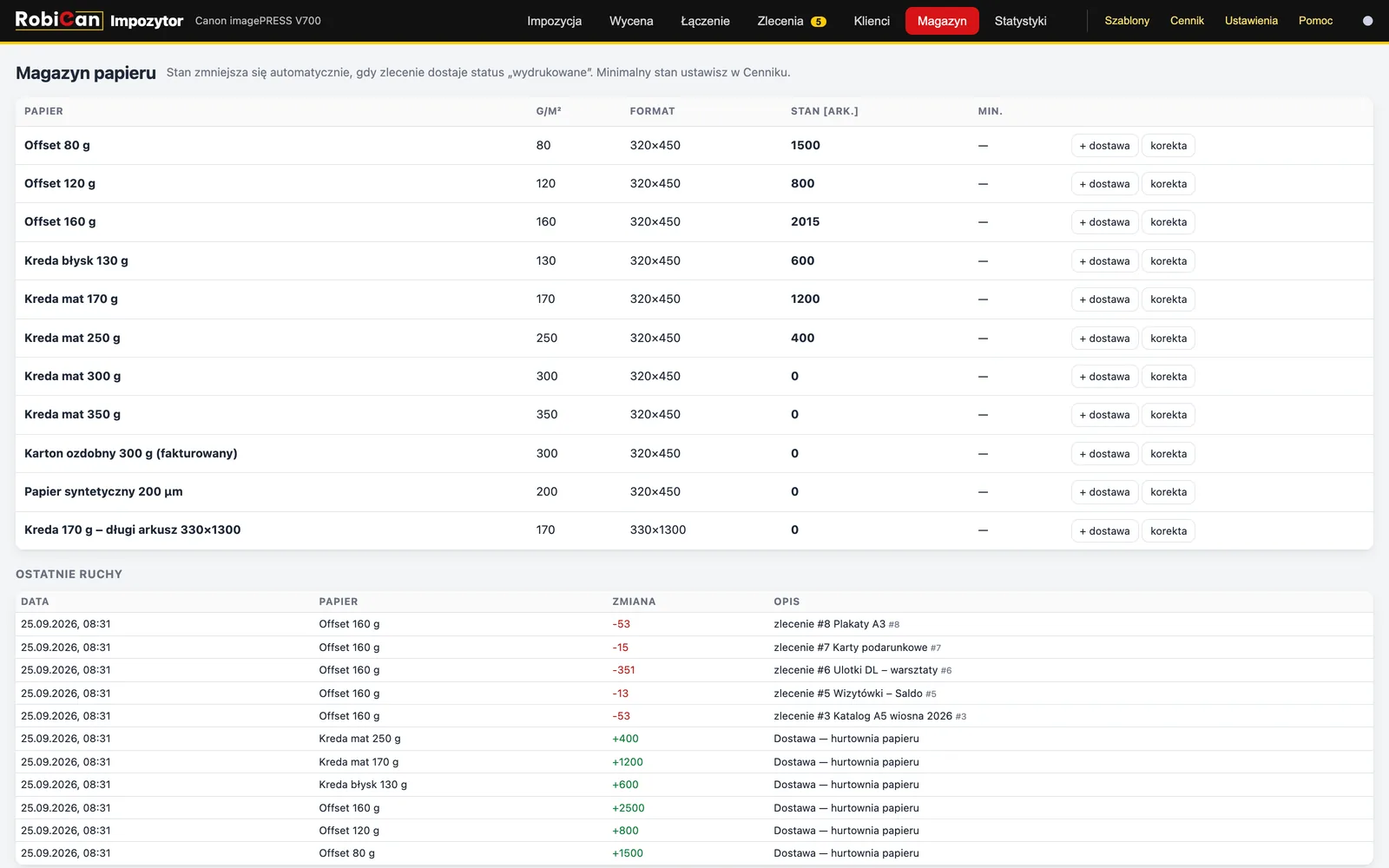The height and width of the screenshot is (868, 1389).
Task: Click the +1500 change for Offset 80 g
Action: click(628, 853)
